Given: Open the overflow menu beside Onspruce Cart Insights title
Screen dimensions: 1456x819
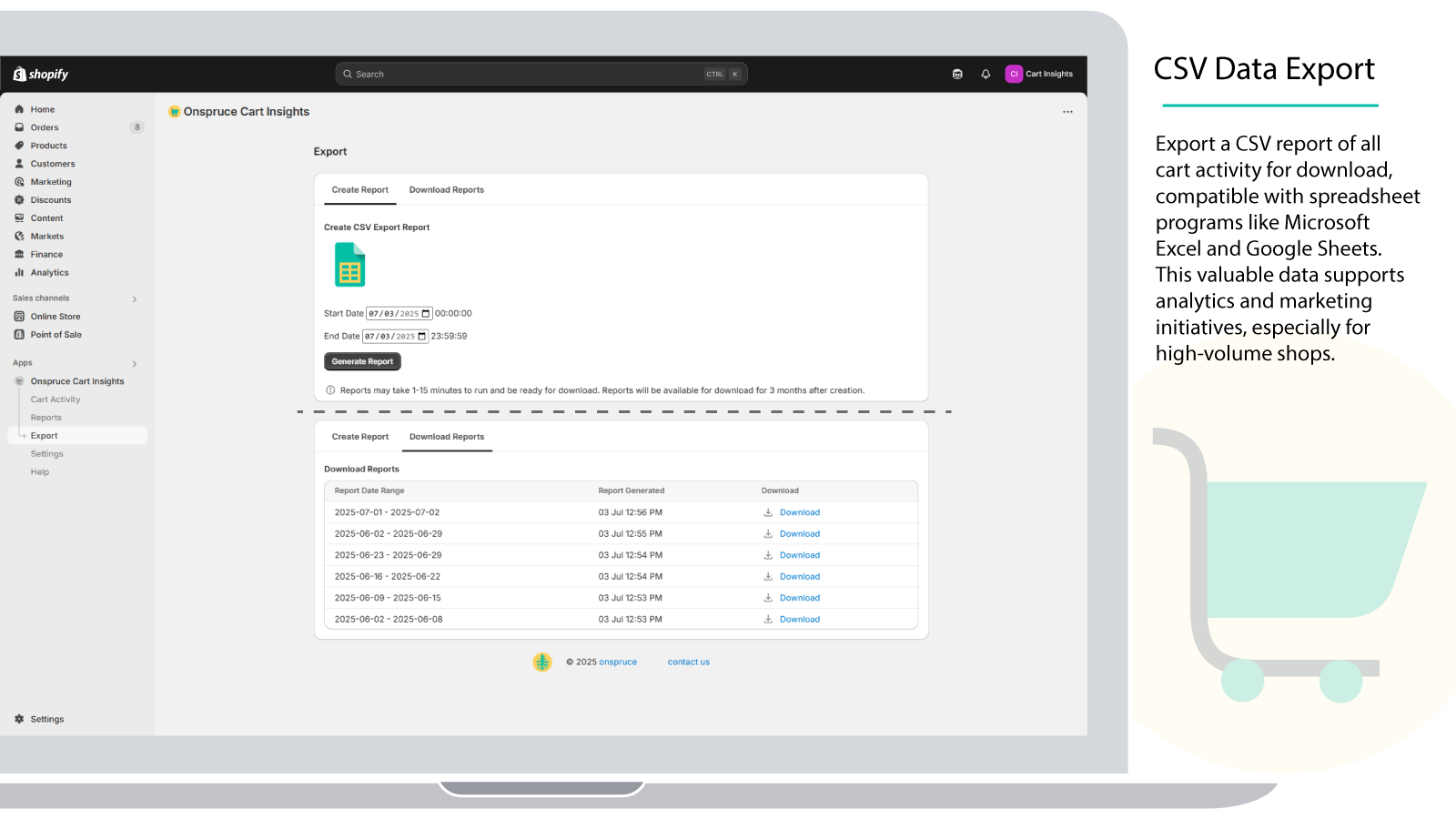Looking at the screenshot, I should (x=1067, y=111).
